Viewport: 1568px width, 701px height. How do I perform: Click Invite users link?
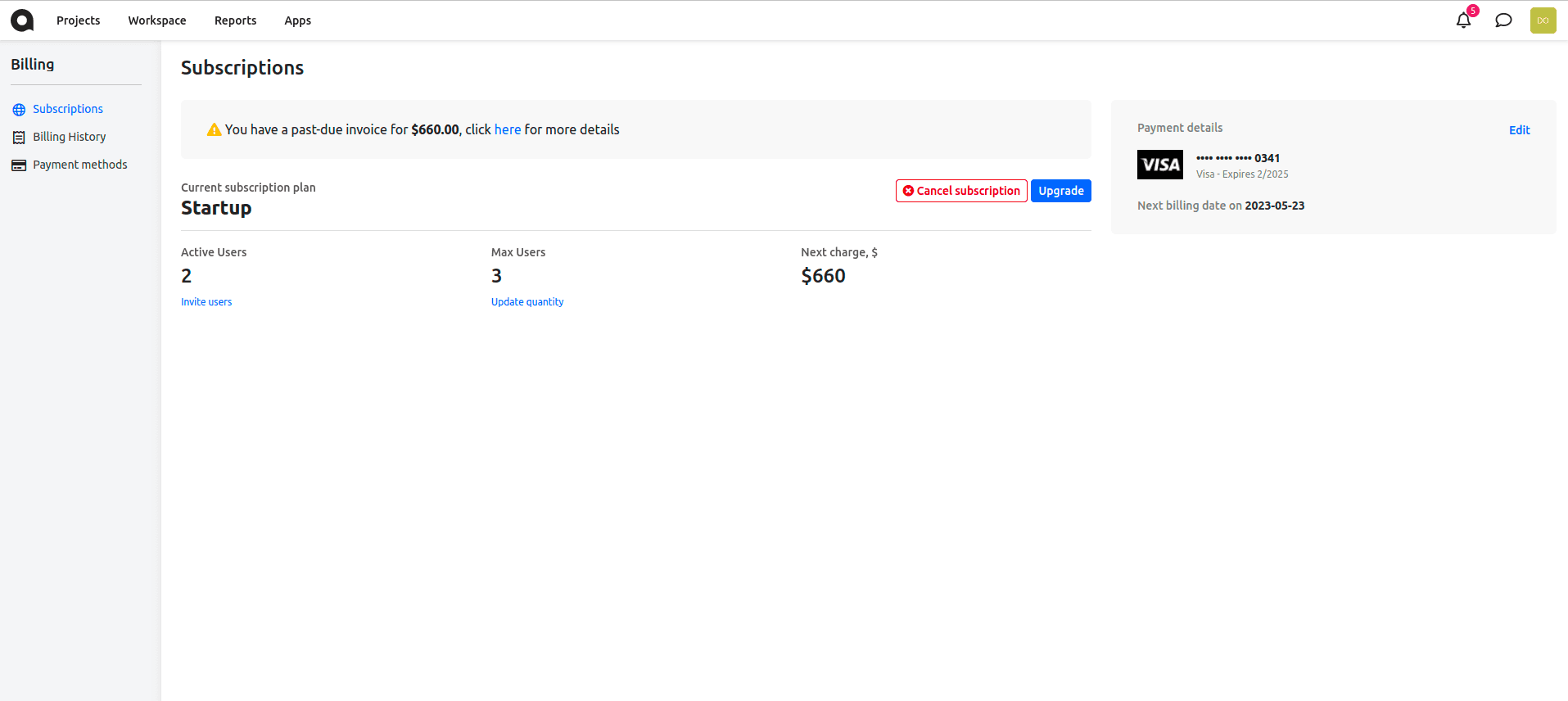point(206,302)
